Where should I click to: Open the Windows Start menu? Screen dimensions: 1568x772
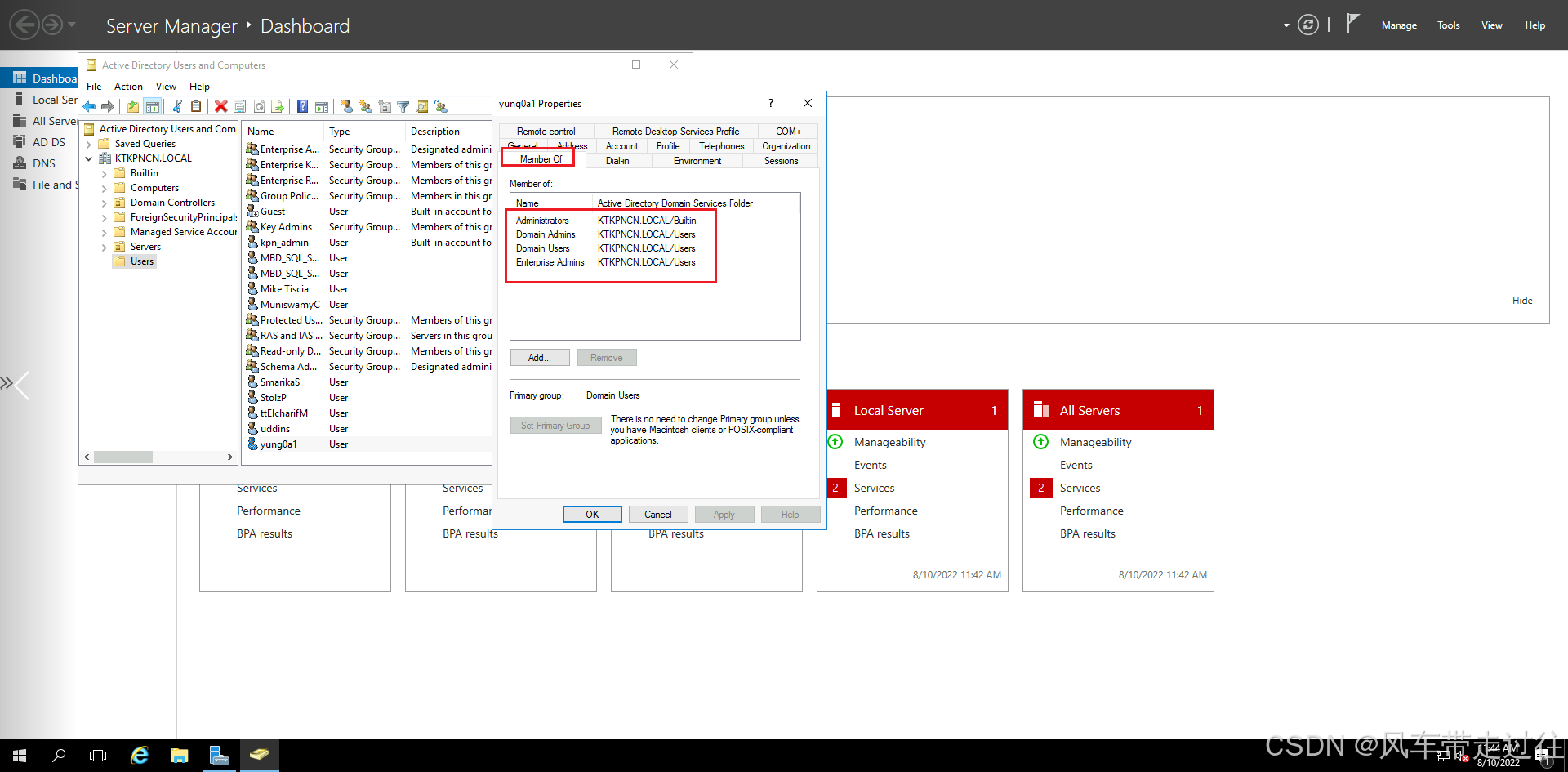tap(20, 756)
